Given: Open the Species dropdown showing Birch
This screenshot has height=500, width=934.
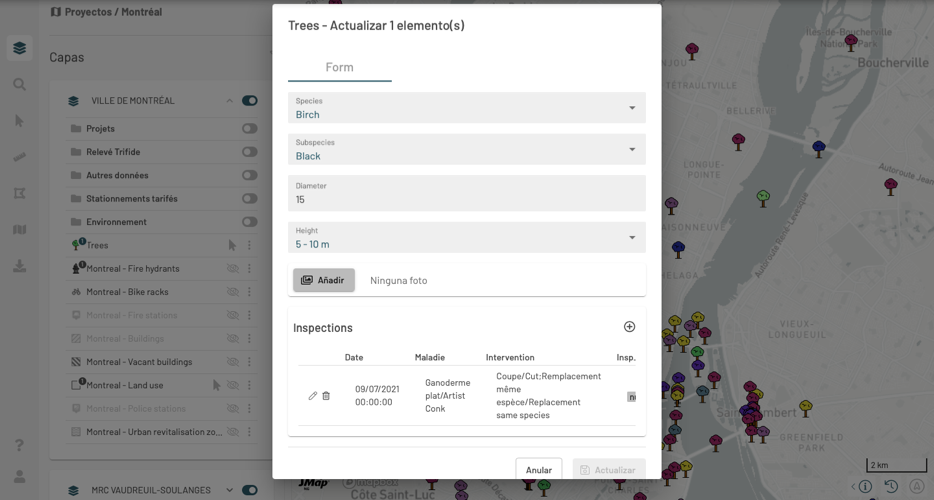Looking at the screenshot, I should point(466,108).
